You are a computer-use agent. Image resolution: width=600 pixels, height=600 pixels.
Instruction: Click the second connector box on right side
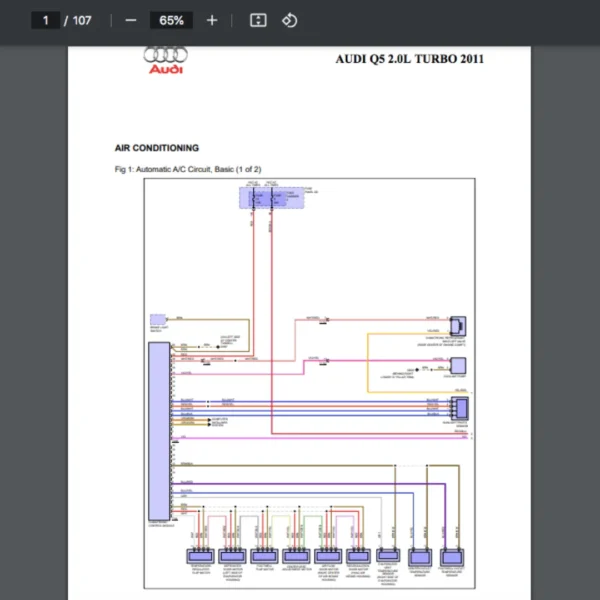(x=457, y=366)
